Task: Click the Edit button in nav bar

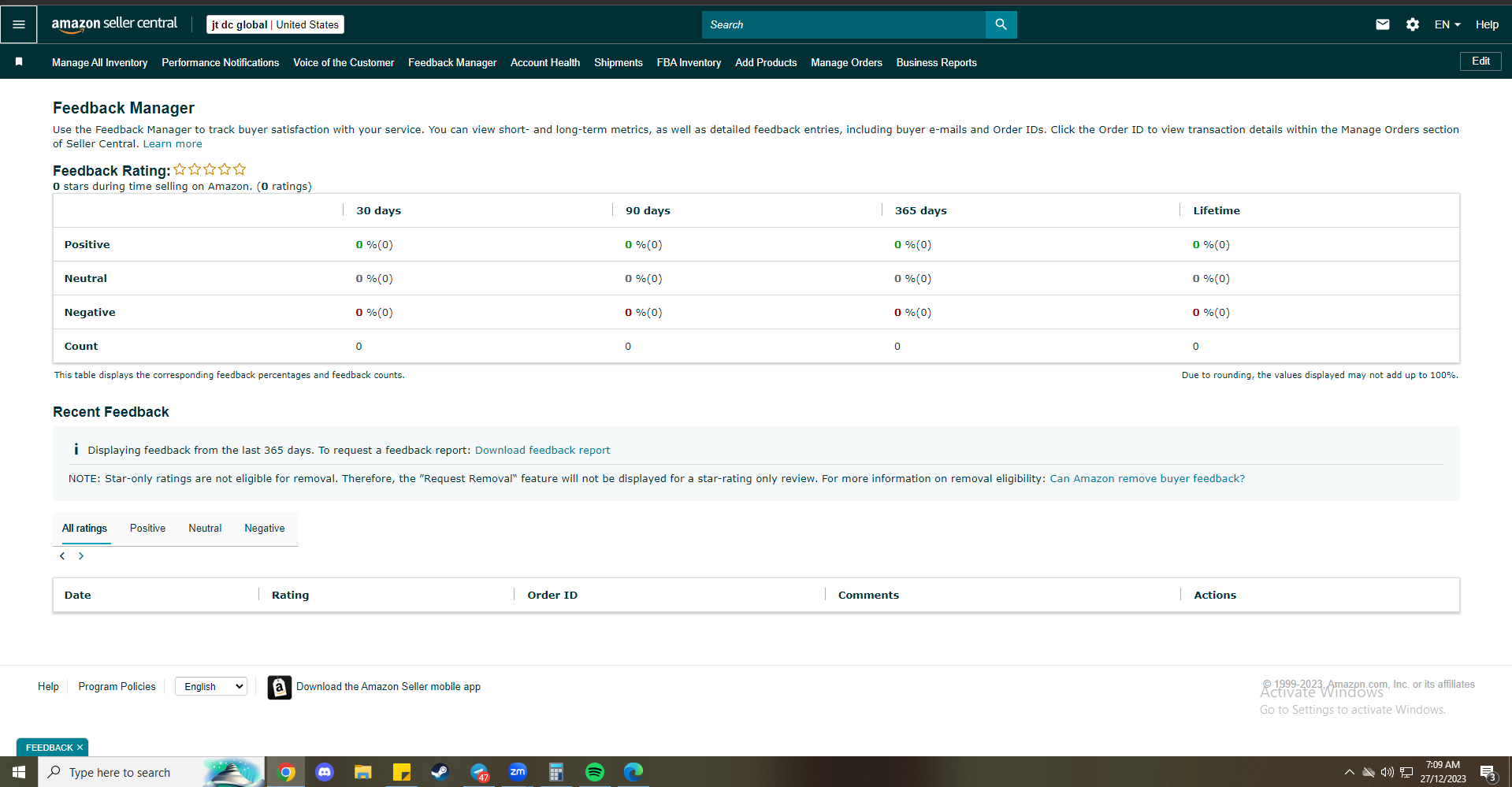Action: [x=1480, y=61]
